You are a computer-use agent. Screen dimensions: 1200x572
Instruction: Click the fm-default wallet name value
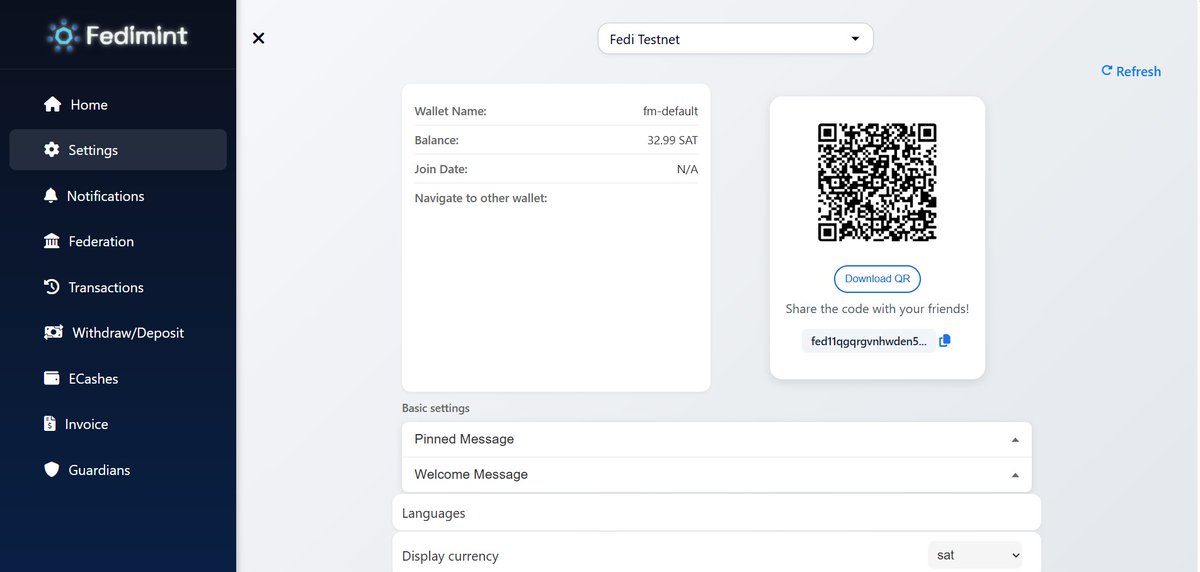point(670,111)
